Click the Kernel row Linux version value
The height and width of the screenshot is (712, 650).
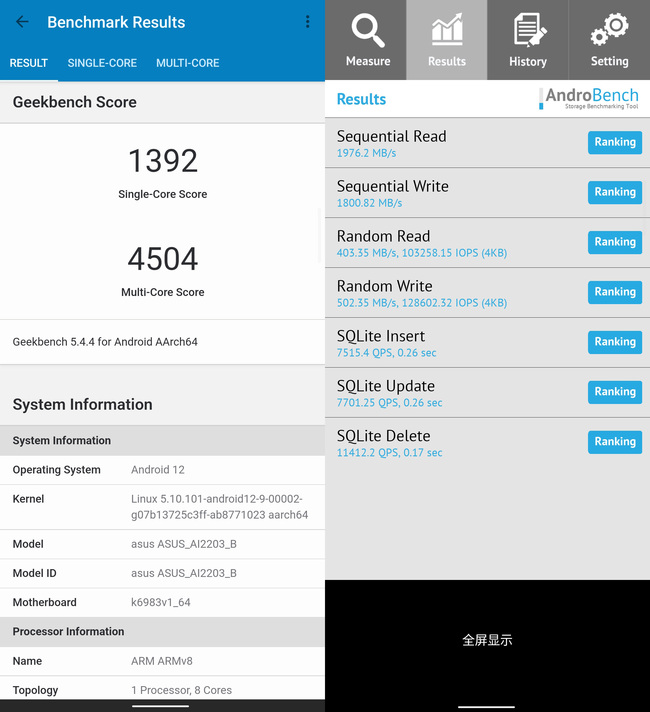tap(219, 507)
